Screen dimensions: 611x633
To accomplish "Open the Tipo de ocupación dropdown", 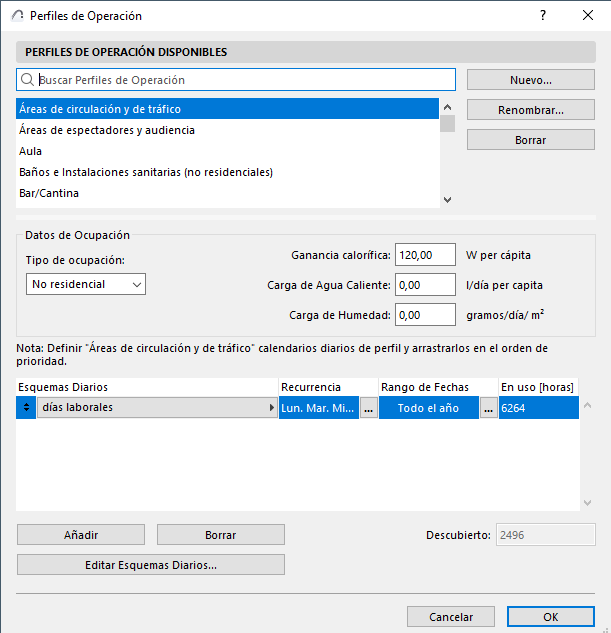I will point(86,284).
